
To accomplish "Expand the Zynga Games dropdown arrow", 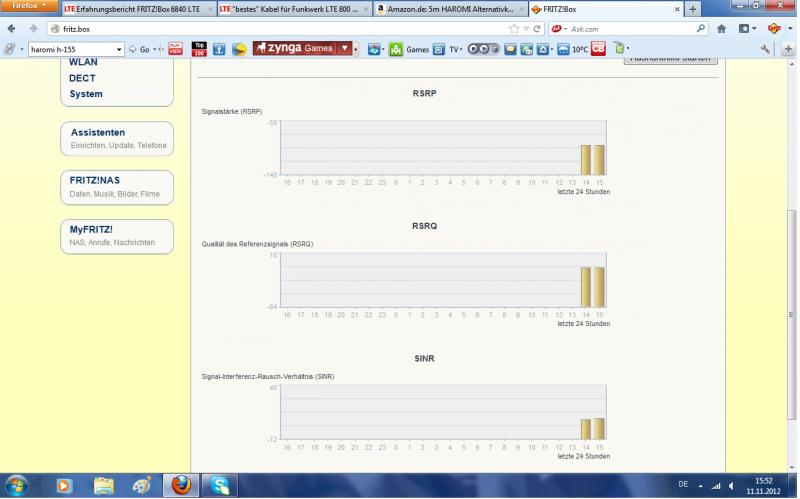I will click(x=345, y=48).
